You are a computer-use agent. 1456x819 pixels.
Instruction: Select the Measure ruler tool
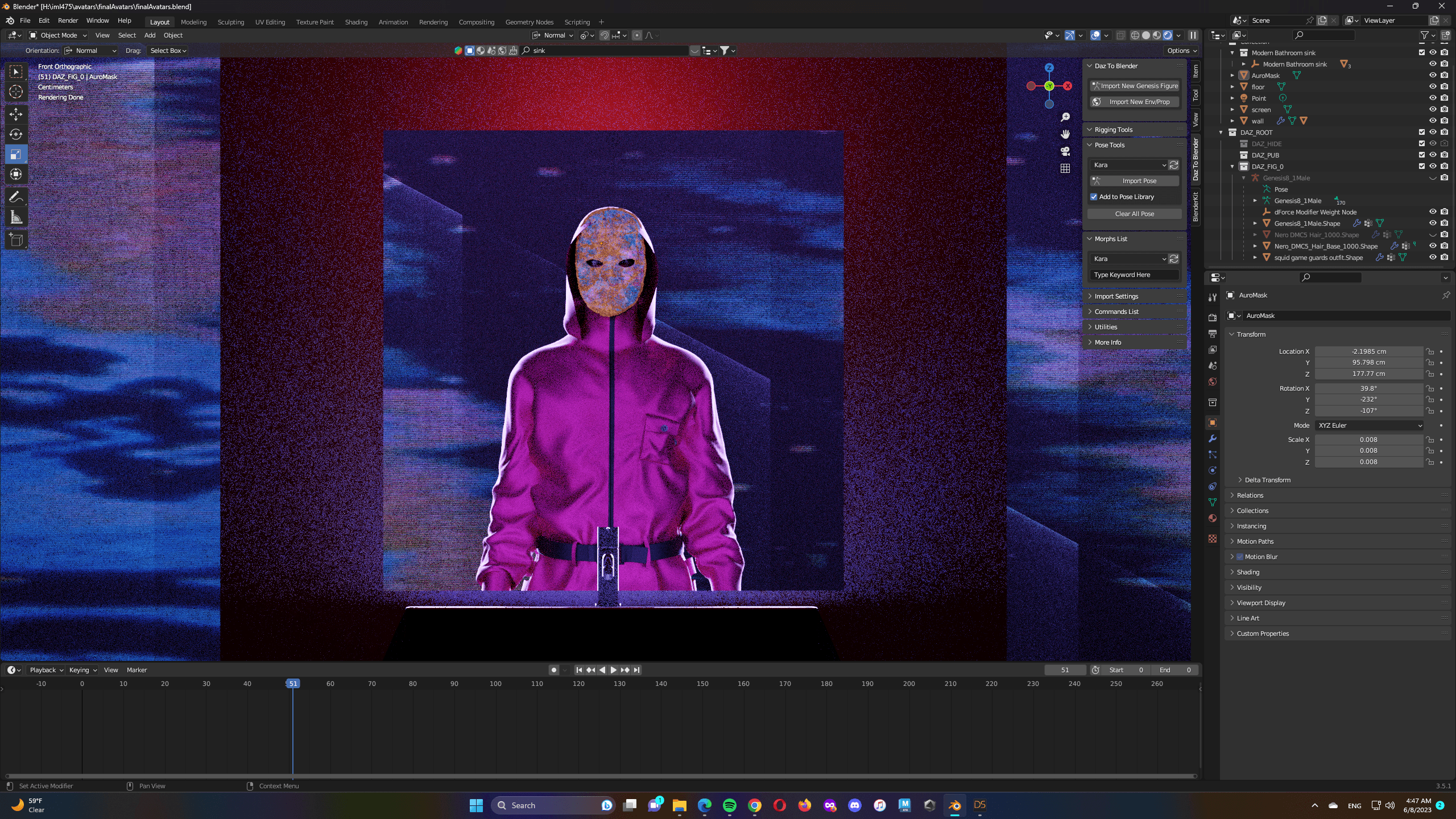(x=16, y=217)
